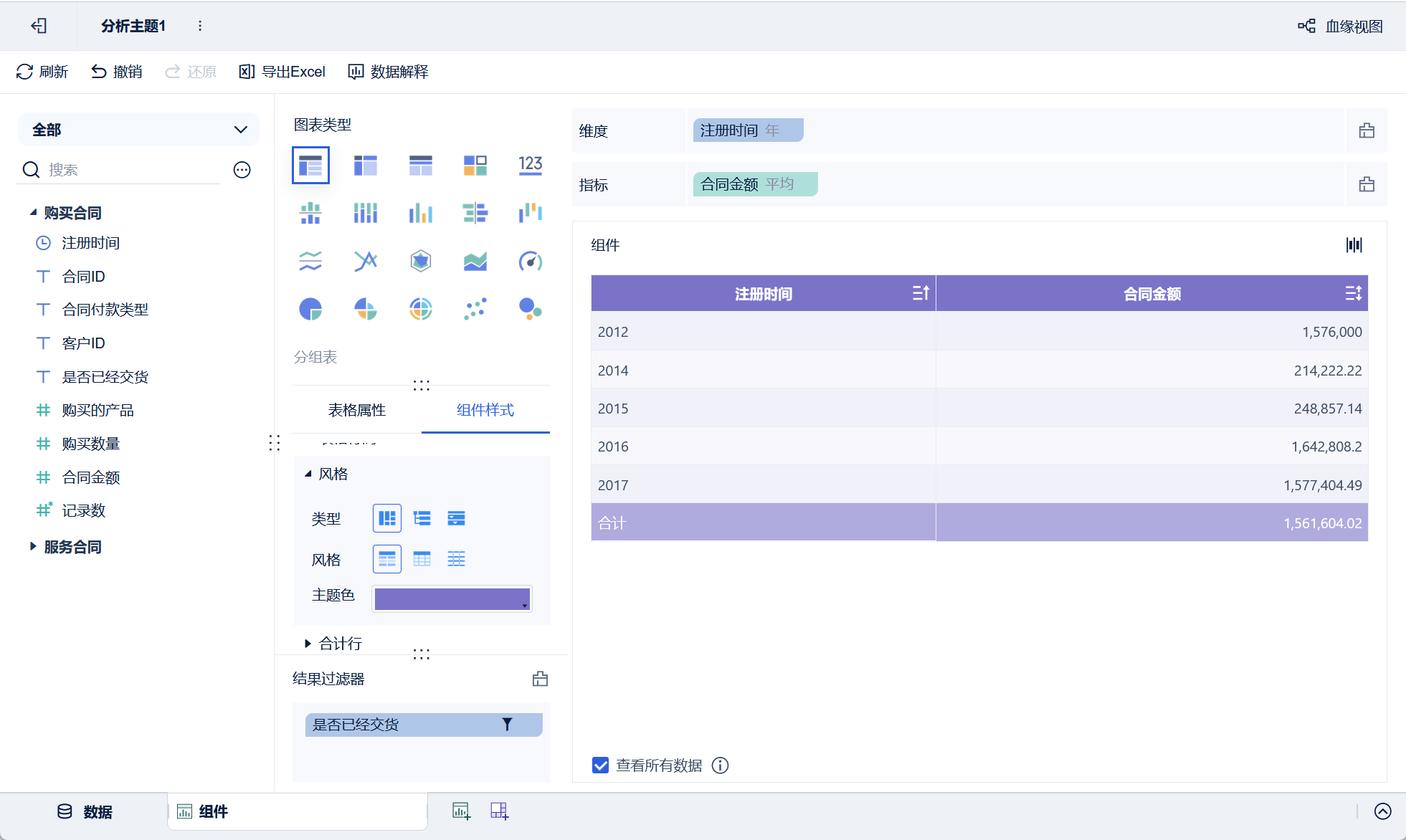Click 导出Excel button
The height and width of the screenshot is (840, 1406).
point(282,72)
